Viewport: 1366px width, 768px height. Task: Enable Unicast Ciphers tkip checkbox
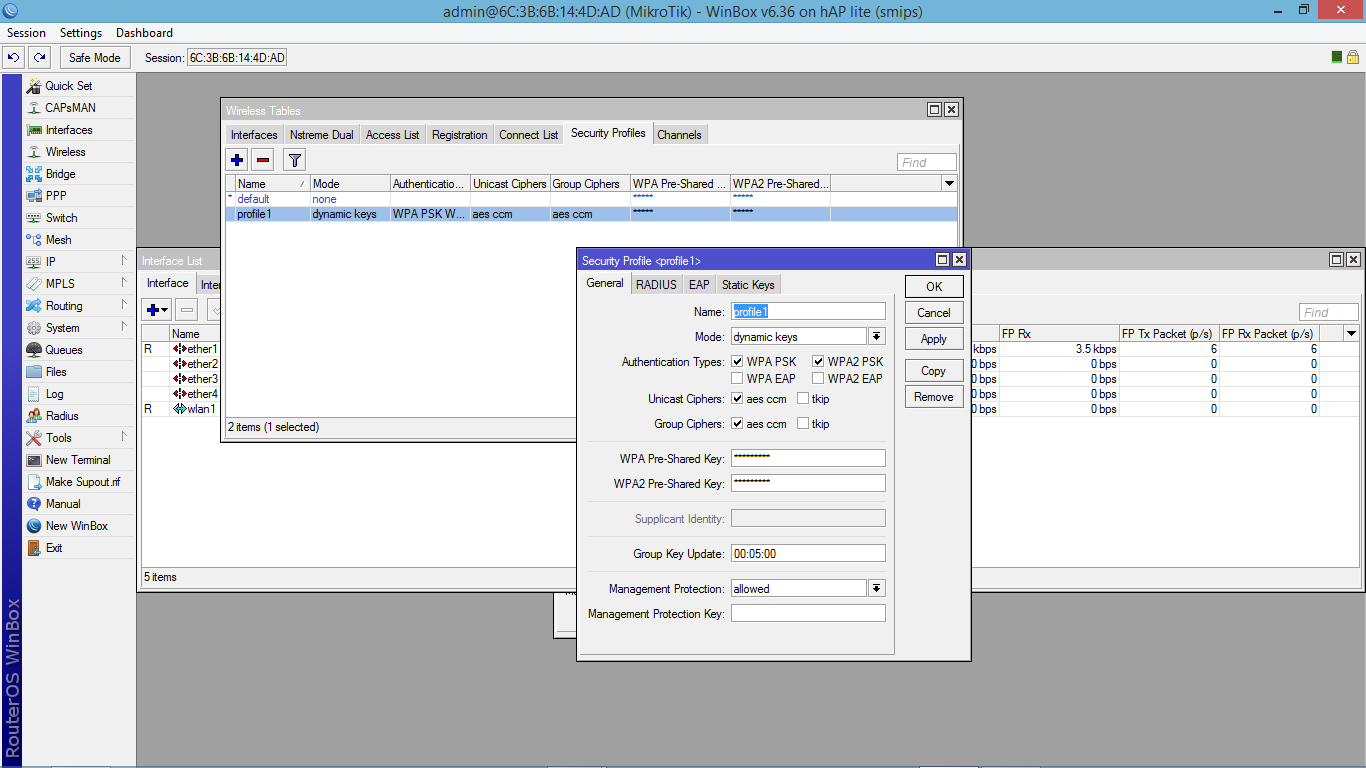[803, 399]
